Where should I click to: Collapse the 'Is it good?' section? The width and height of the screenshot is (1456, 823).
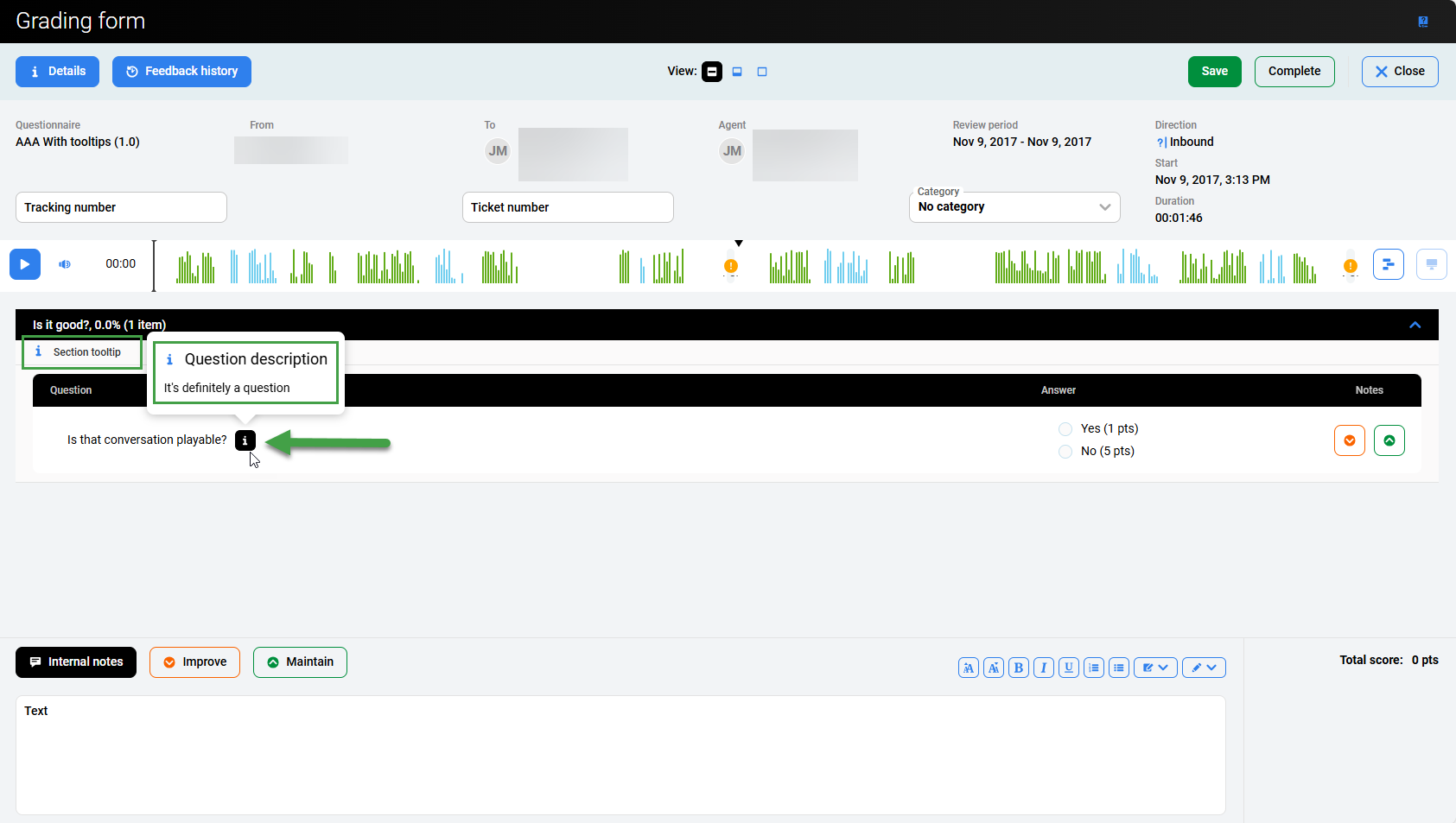(1415, 325)
